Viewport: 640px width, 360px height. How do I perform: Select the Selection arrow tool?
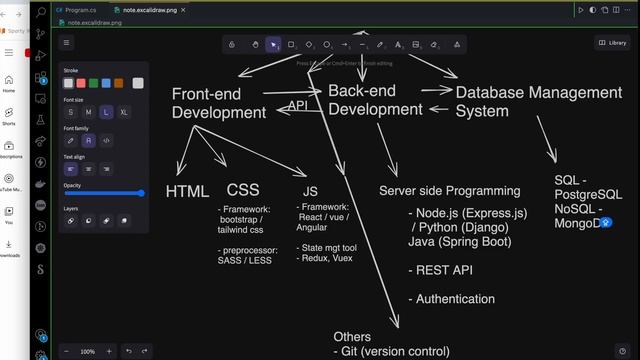pos(273,44)
